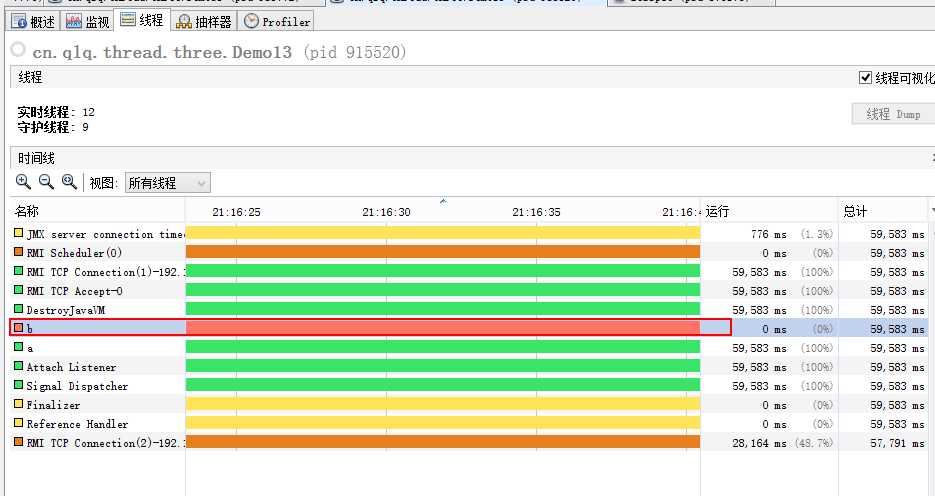
Task: Click the green icon beside Attach Listener
Action: click(x=18, y=365)
